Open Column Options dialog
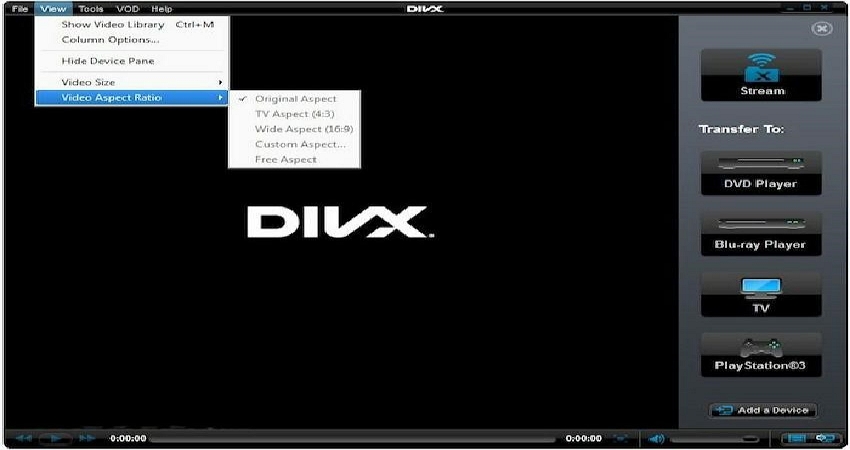The height and width of the screenshot is (450, 850). coord(132,40)
